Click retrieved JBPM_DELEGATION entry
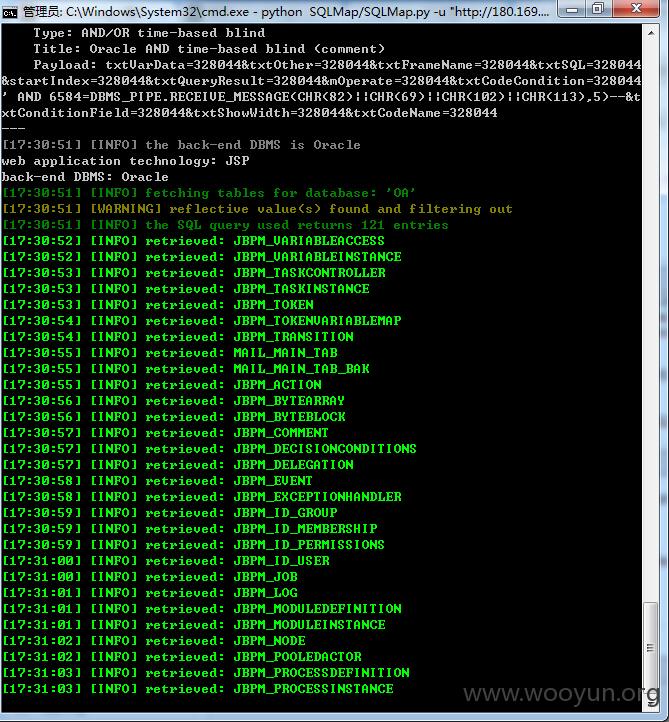Image resolution: width=669 pixels, height=722 pixels. [x=178, y=465]
